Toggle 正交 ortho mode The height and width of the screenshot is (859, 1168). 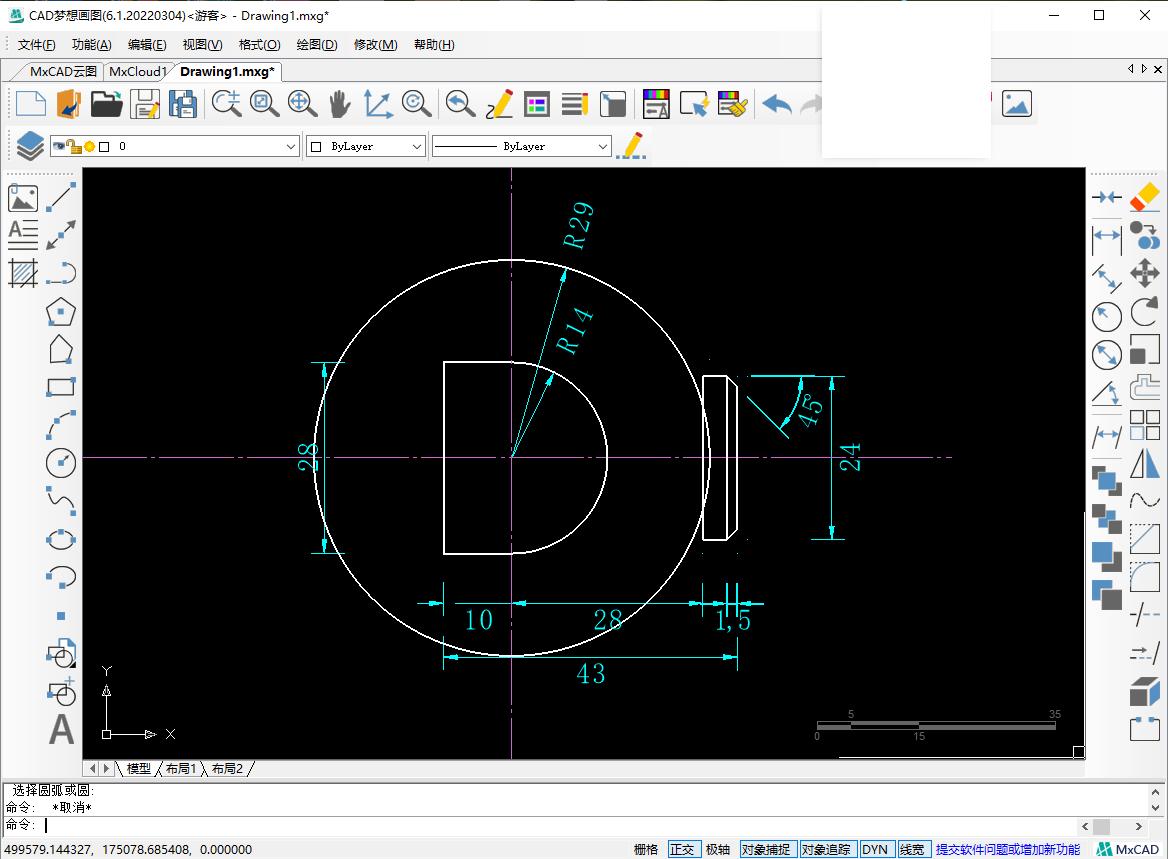pyautogui.click(x=682, y=849)
